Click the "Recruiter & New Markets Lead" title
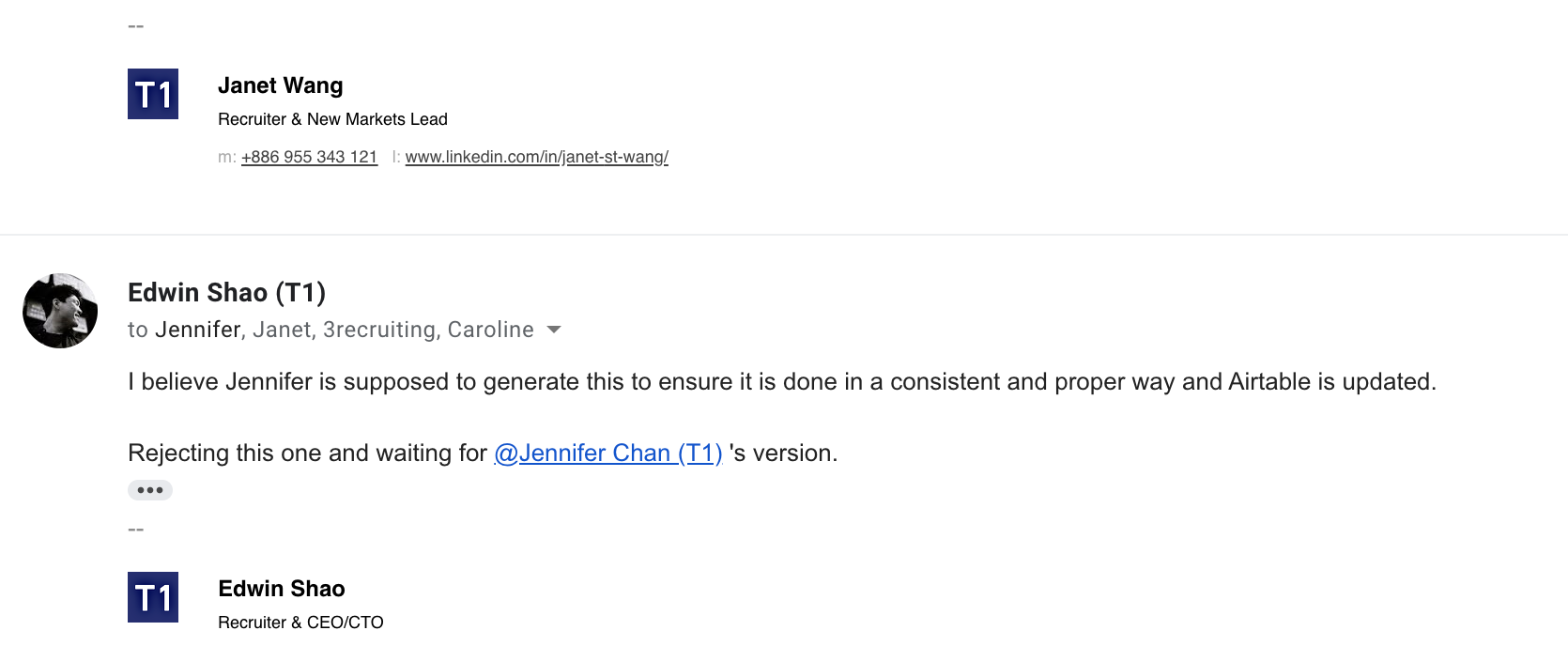1568x646 pixels. tap(332, 119)
